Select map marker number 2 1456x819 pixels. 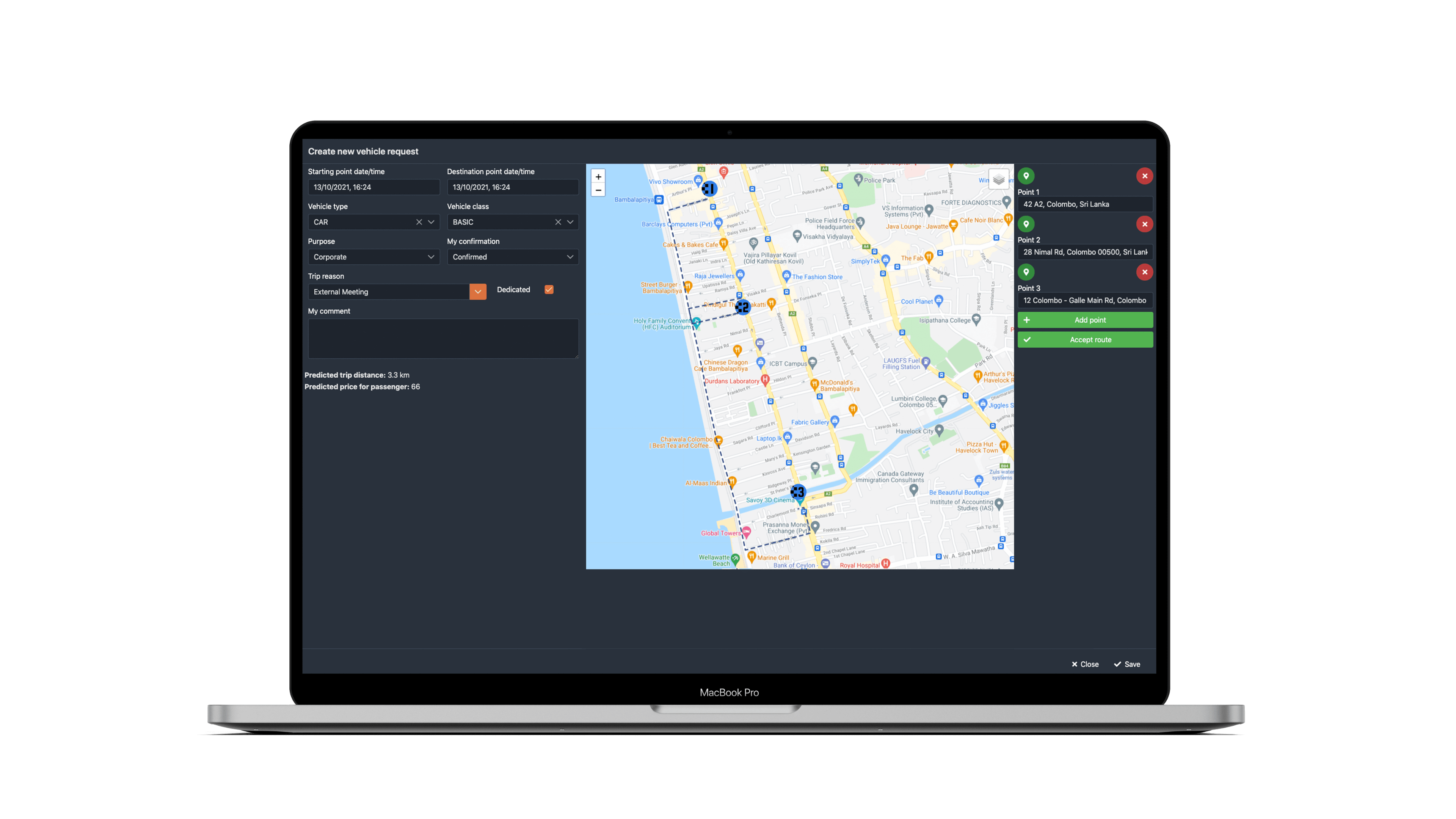pos(743,307)
